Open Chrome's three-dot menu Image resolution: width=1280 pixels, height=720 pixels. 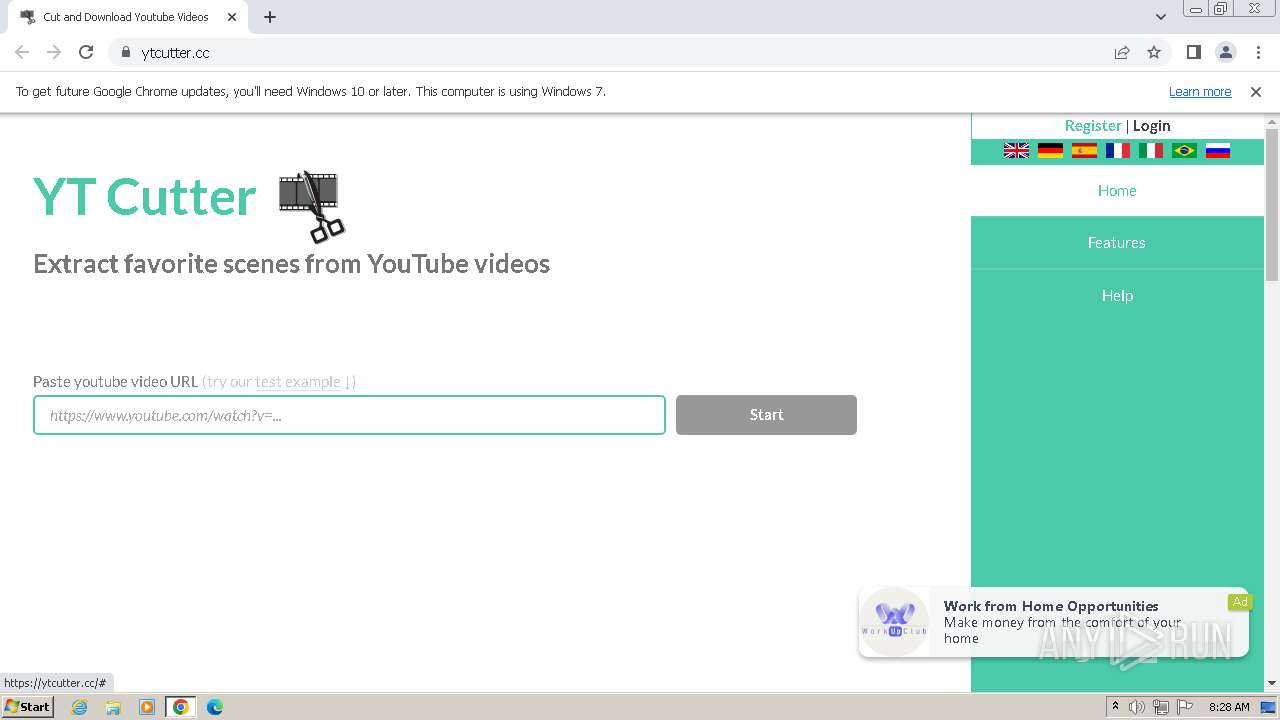[x=1258, y=52]
